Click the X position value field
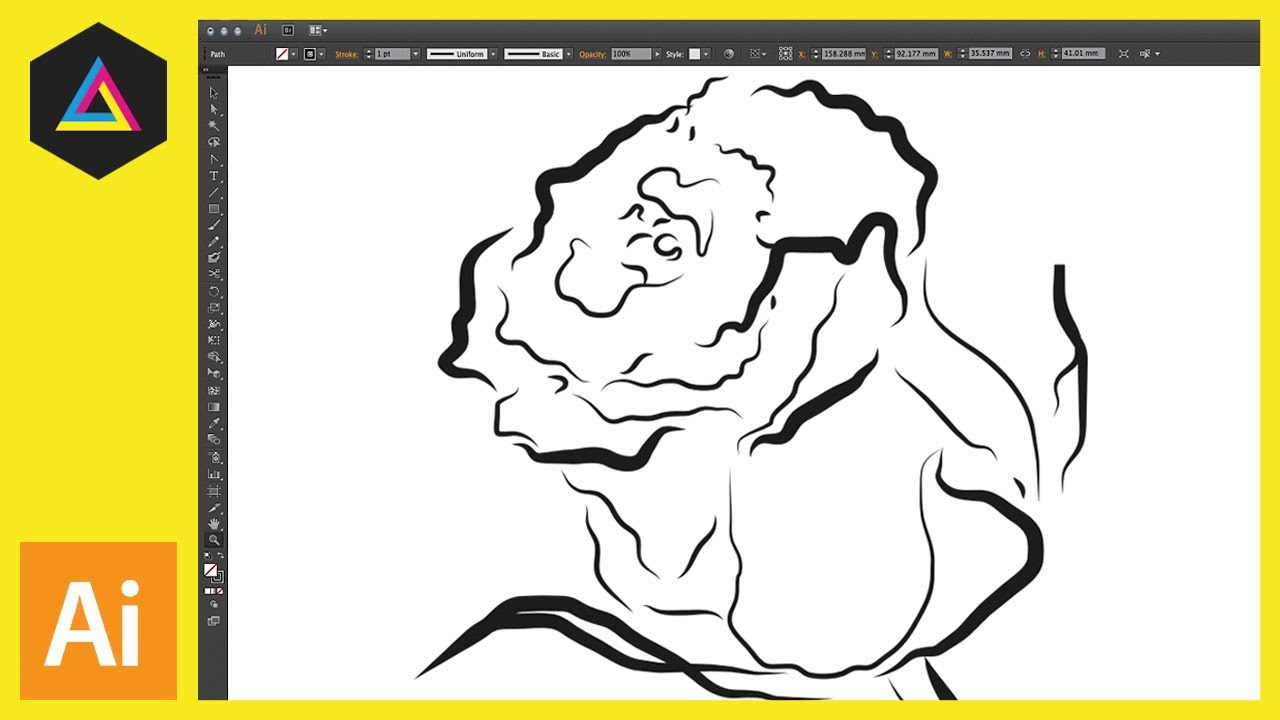 coord(843,54)
